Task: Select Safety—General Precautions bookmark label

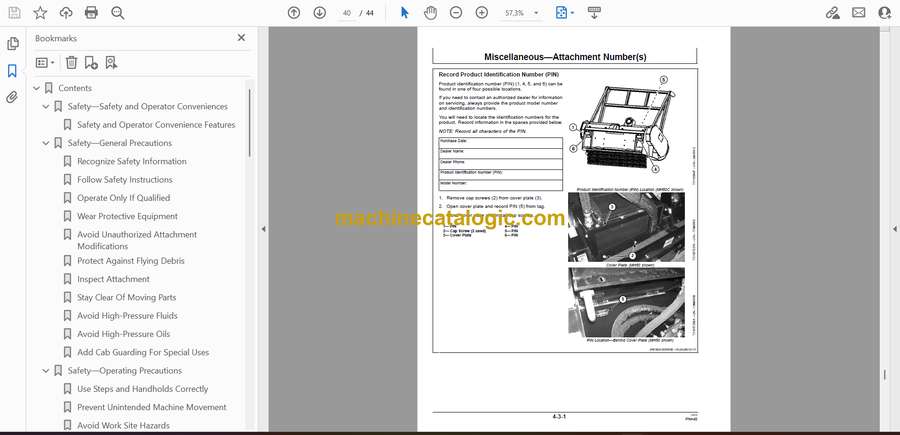Action: [x=119, y=143]
